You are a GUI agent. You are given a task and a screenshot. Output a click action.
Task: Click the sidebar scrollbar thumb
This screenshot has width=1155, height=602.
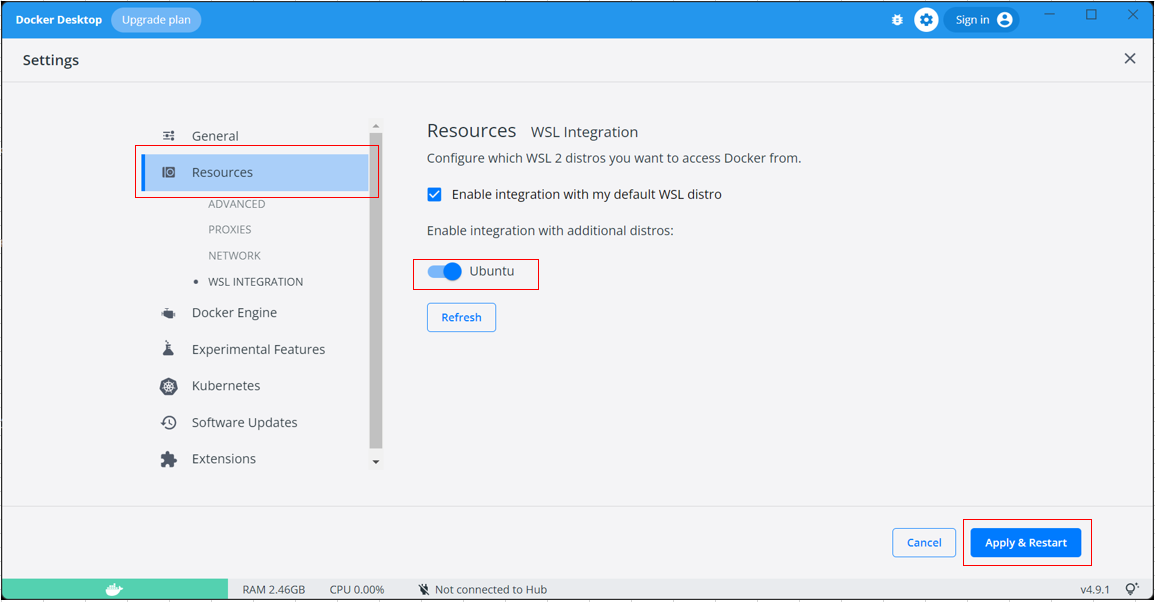376,290
